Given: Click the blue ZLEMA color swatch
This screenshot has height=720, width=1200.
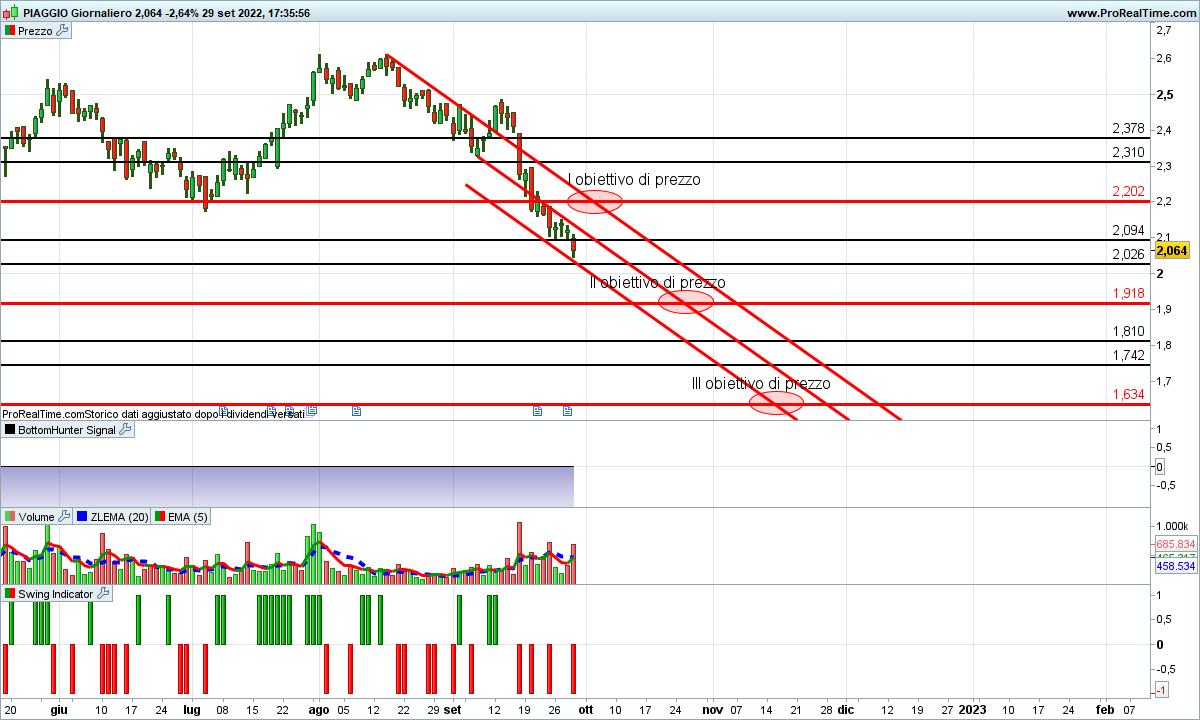Looking at the screenshot, I should pyautogui.click(x=82, y=517).
